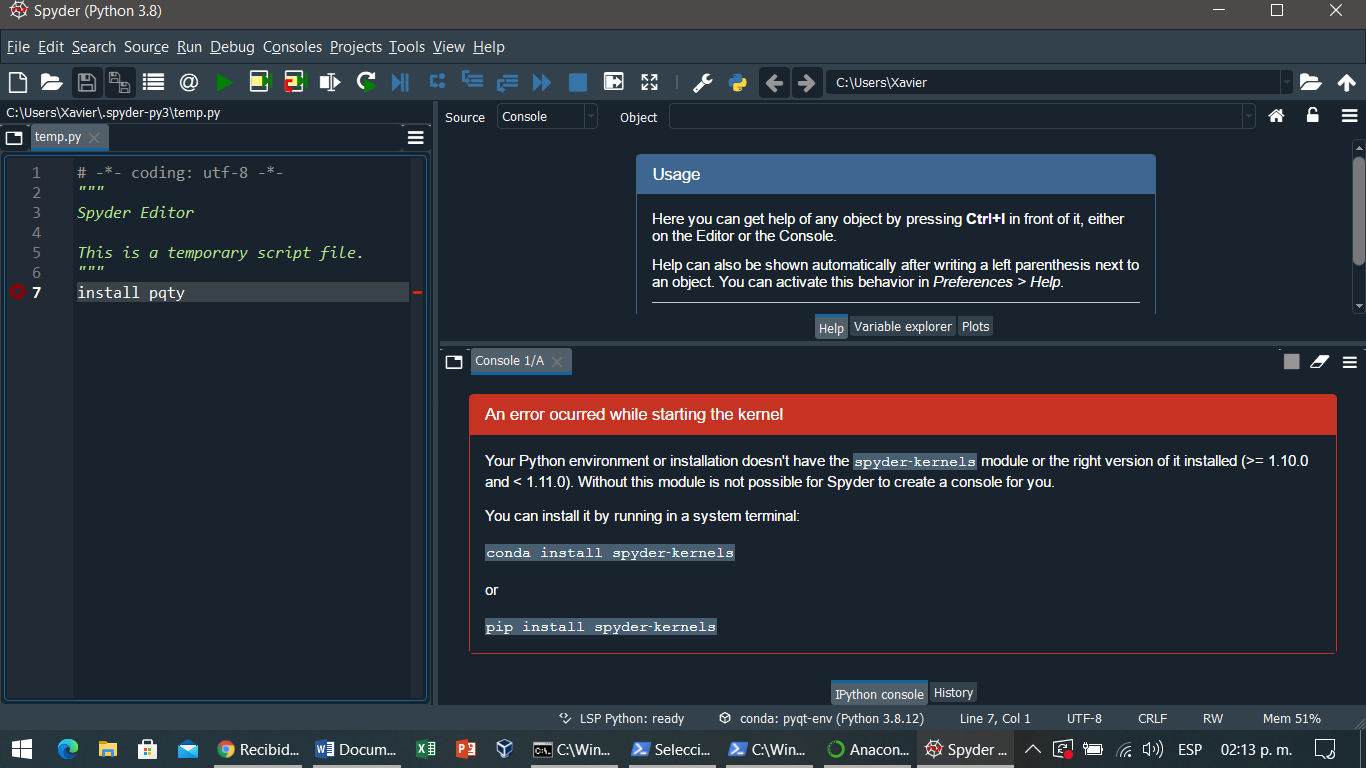Image resolution: width=1366 pixels, height=768 pixels.
Task: Click inside the Object input field
Action: [x=950, y=116]
